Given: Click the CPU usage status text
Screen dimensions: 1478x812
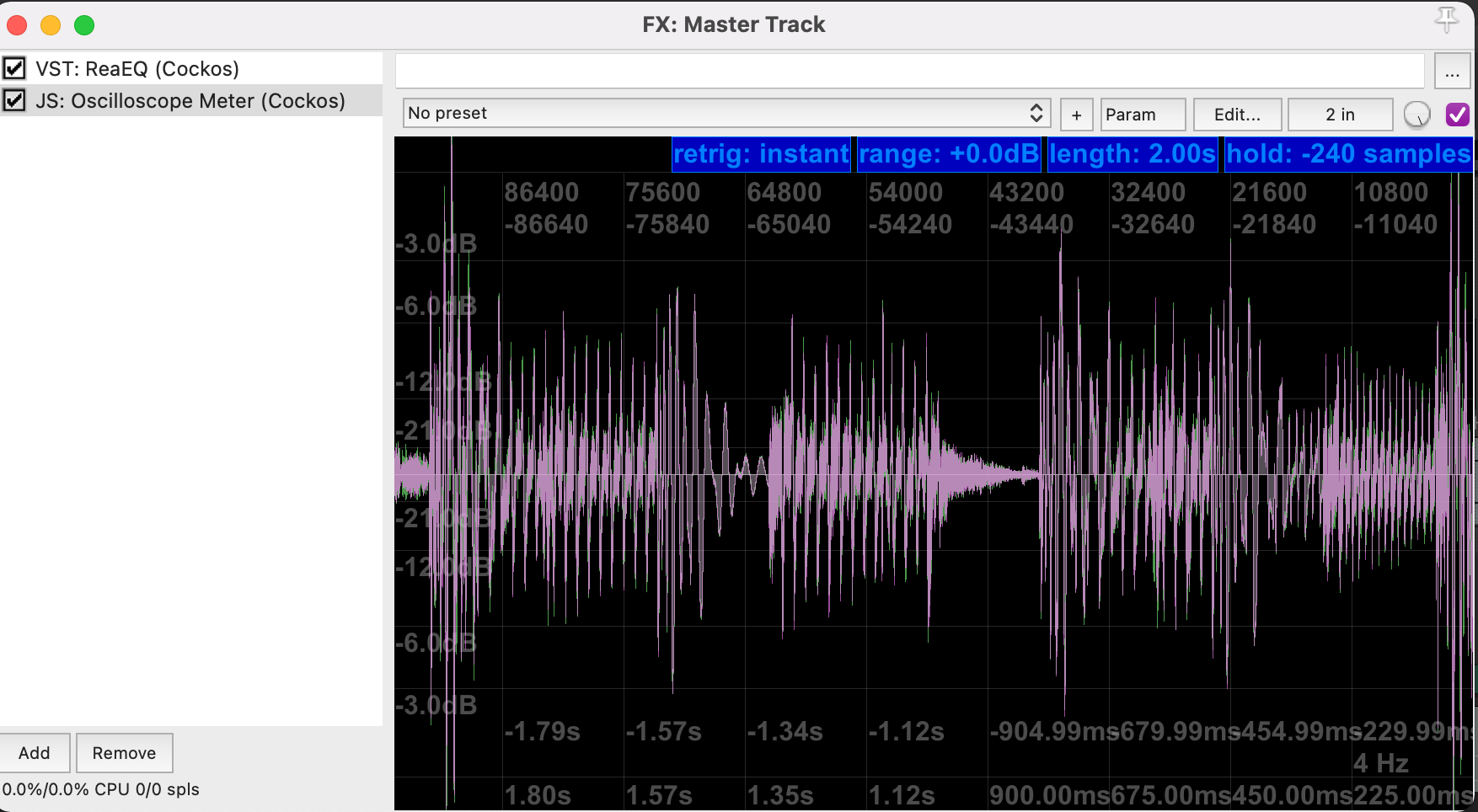Looking at the screenshot, I should (x=100, y=789).
